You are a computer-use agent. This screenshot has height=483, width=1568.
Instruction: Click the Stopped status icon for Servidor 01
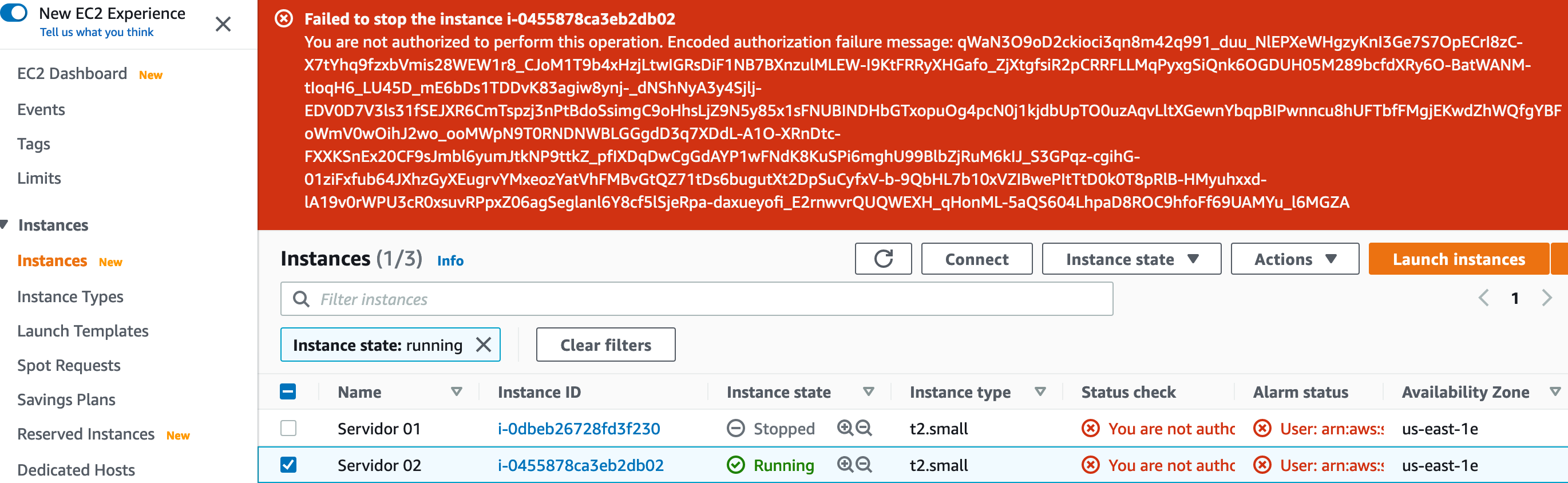click(736, 429)
